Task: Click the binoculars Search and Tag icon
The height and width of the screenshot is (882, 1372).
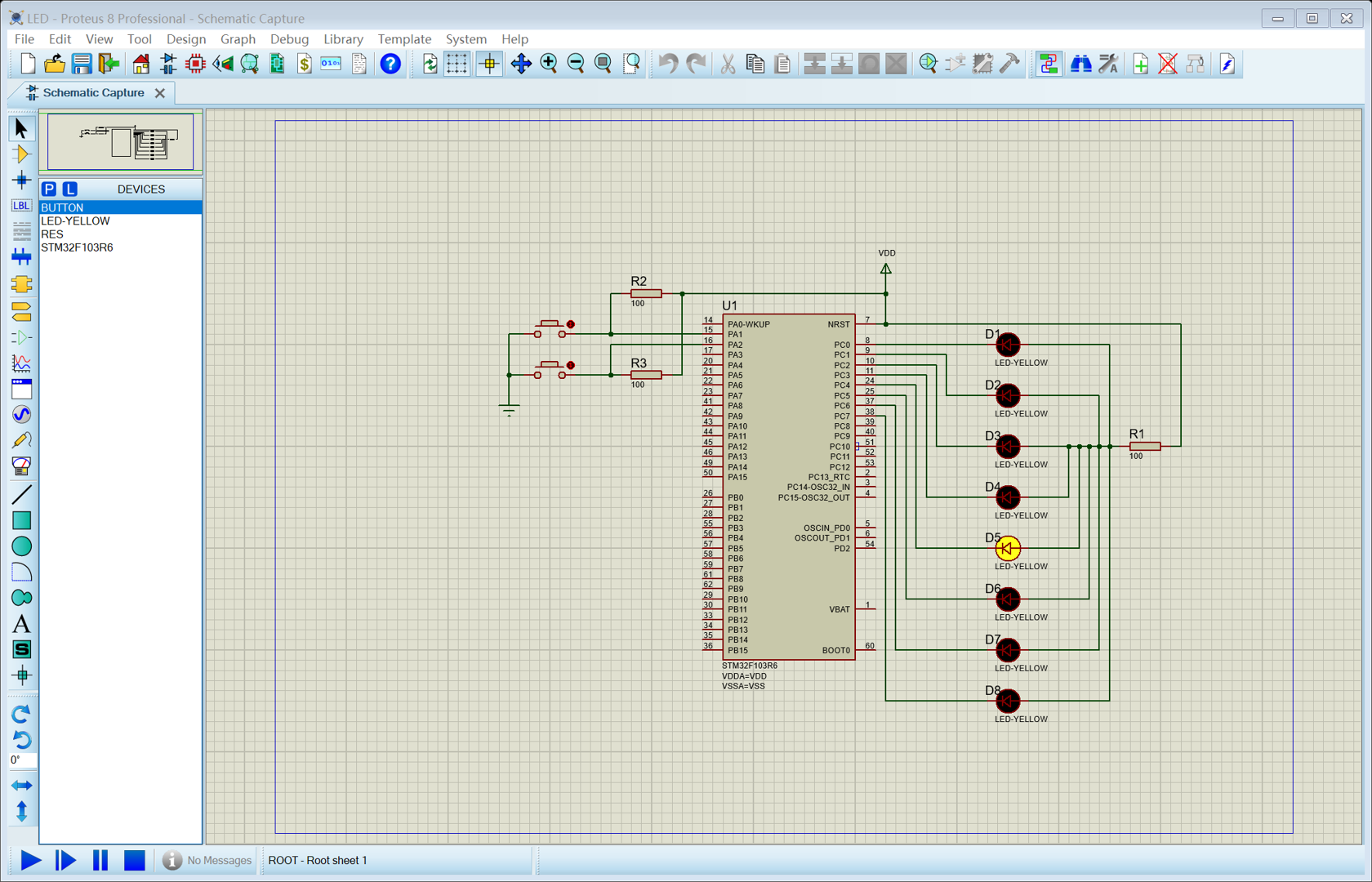Action: [x=1080, y=64]
